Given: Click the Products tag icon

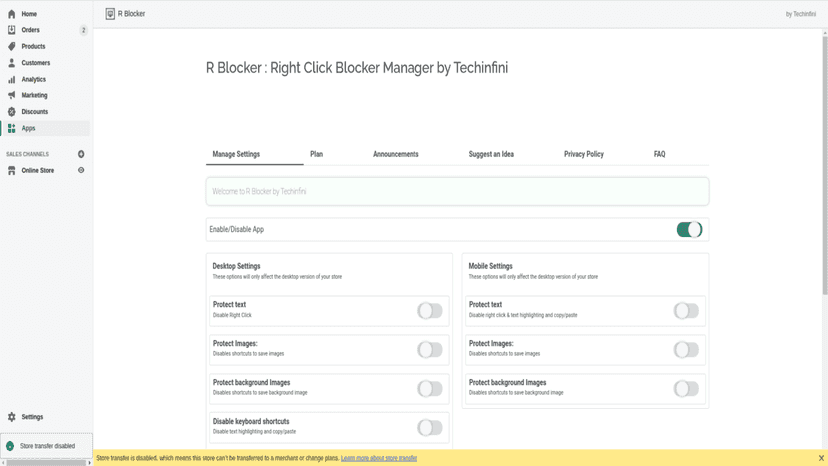Looking at the screenshot, I should (x=12, y=46).
